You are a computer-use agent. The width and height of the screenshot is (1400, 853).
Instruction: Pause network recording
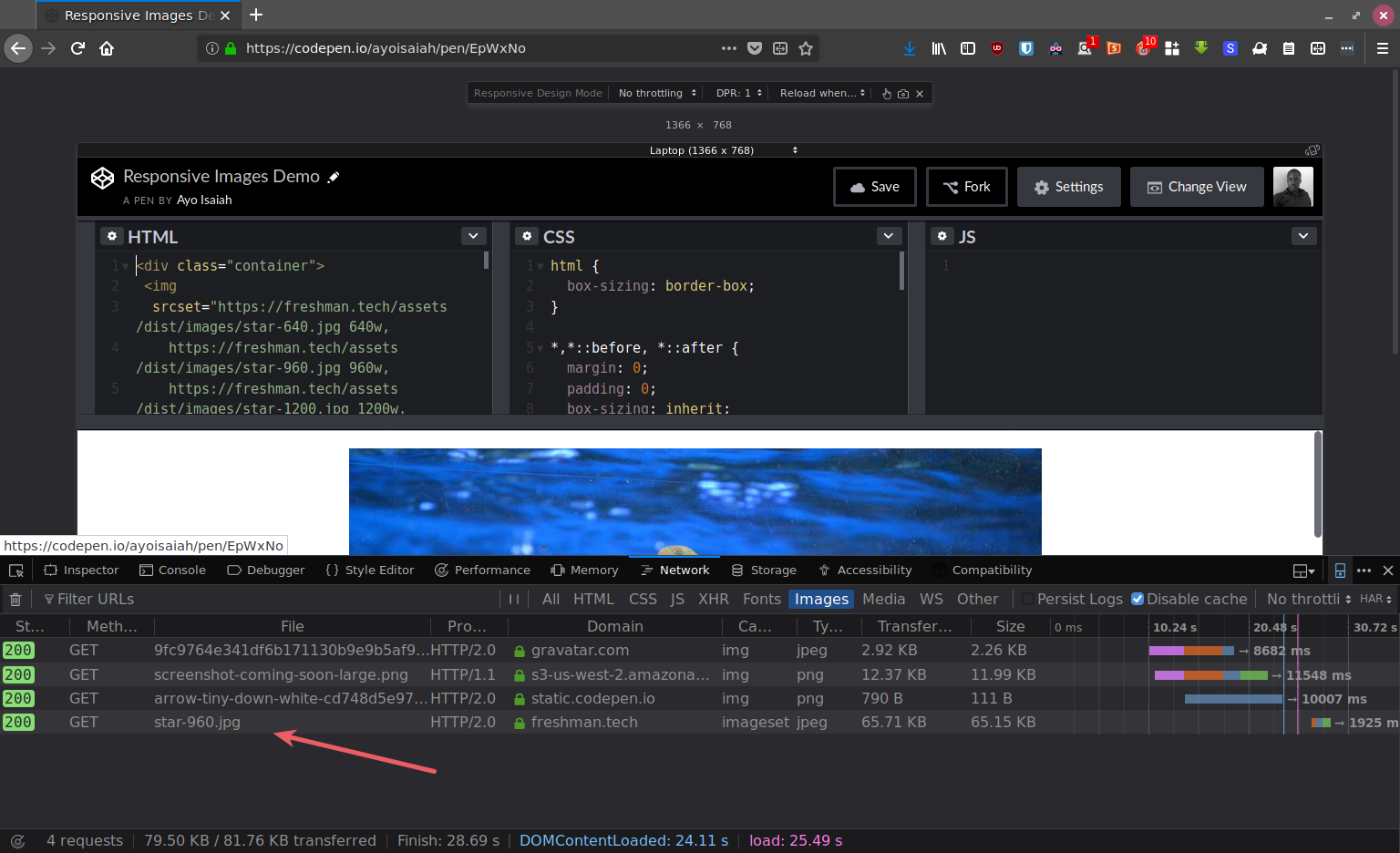click(514, 600)
